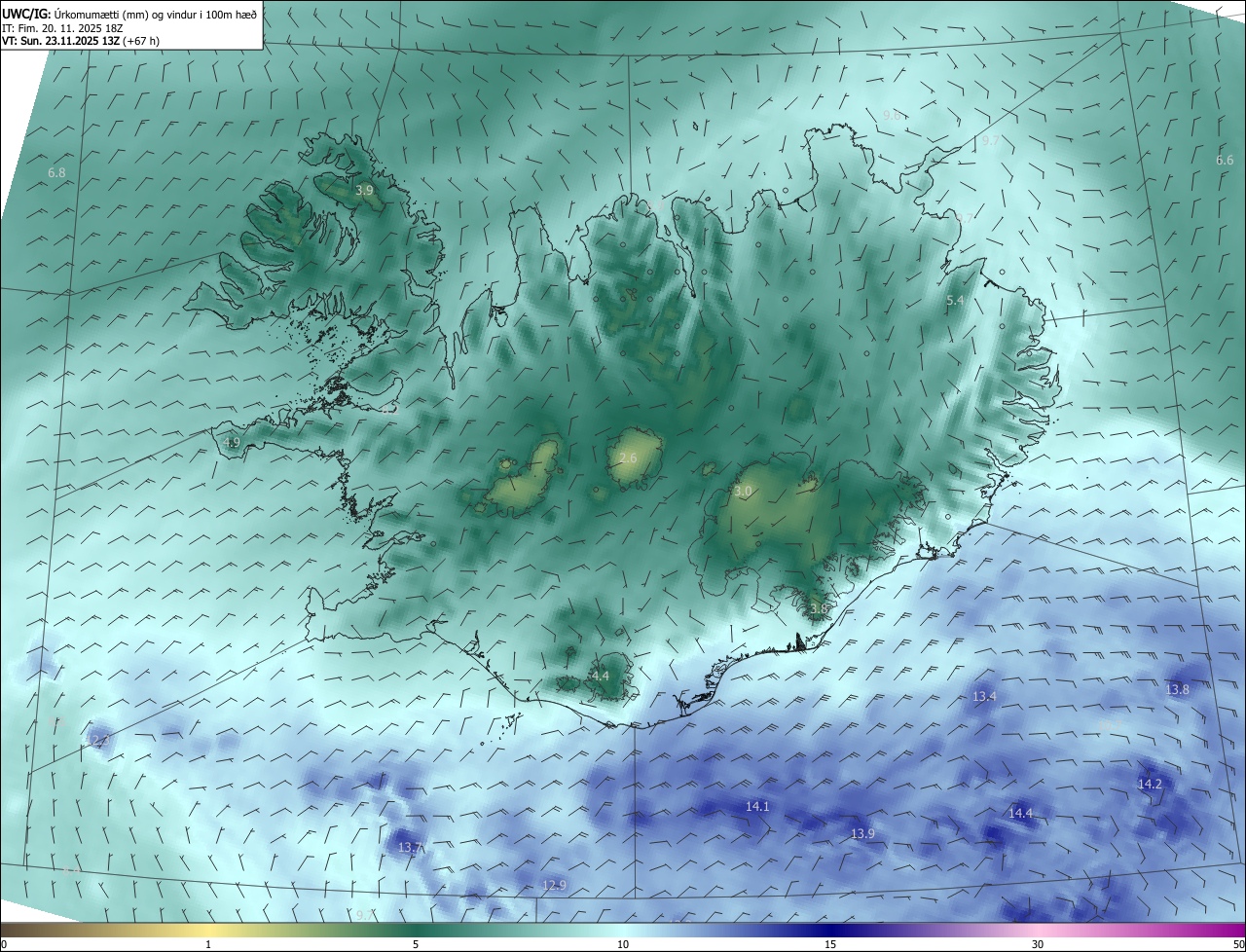
Task: Click the 14.1 value south of Iceland
Action: point(757,806)
